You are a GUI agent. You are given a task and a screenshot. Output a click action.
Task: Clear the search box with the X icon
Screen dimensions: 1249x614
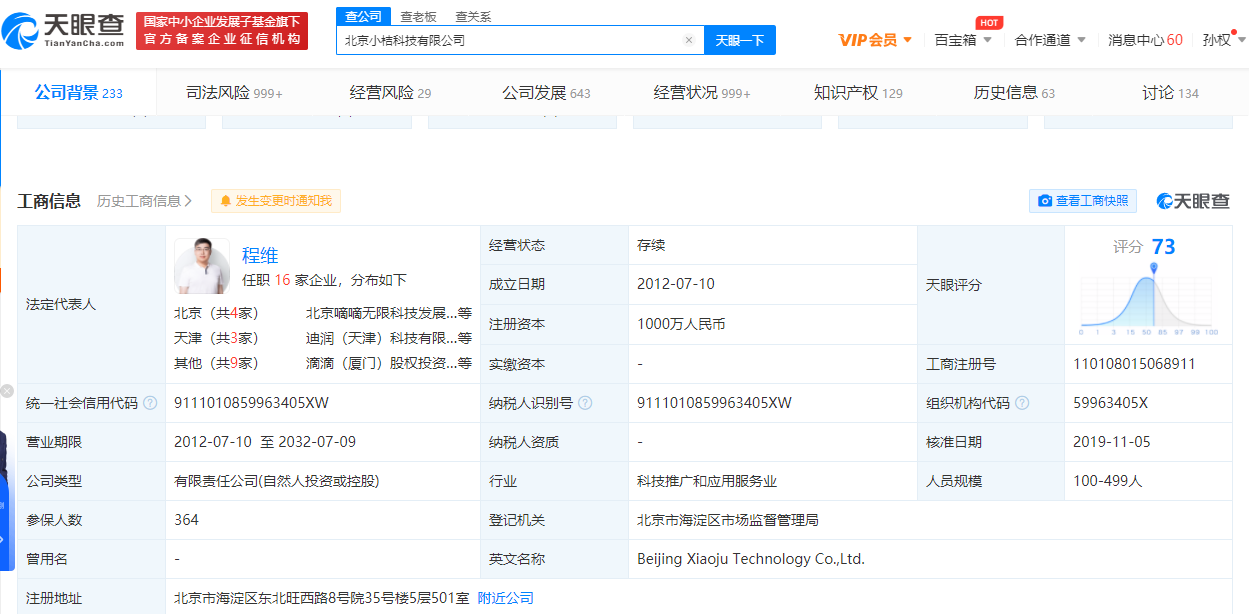688,40
